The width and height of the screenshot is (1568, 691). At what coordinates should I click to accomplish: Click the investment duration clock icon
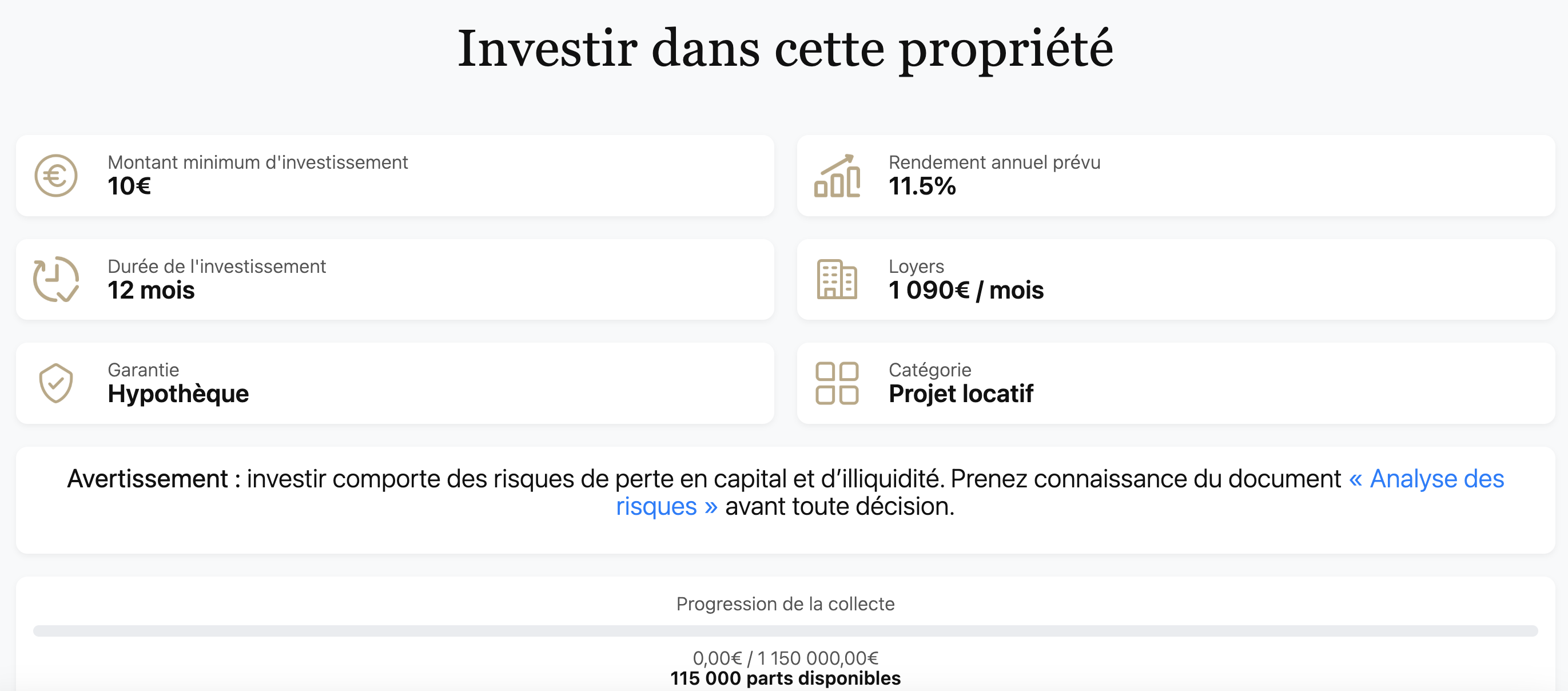pos(55,280)
